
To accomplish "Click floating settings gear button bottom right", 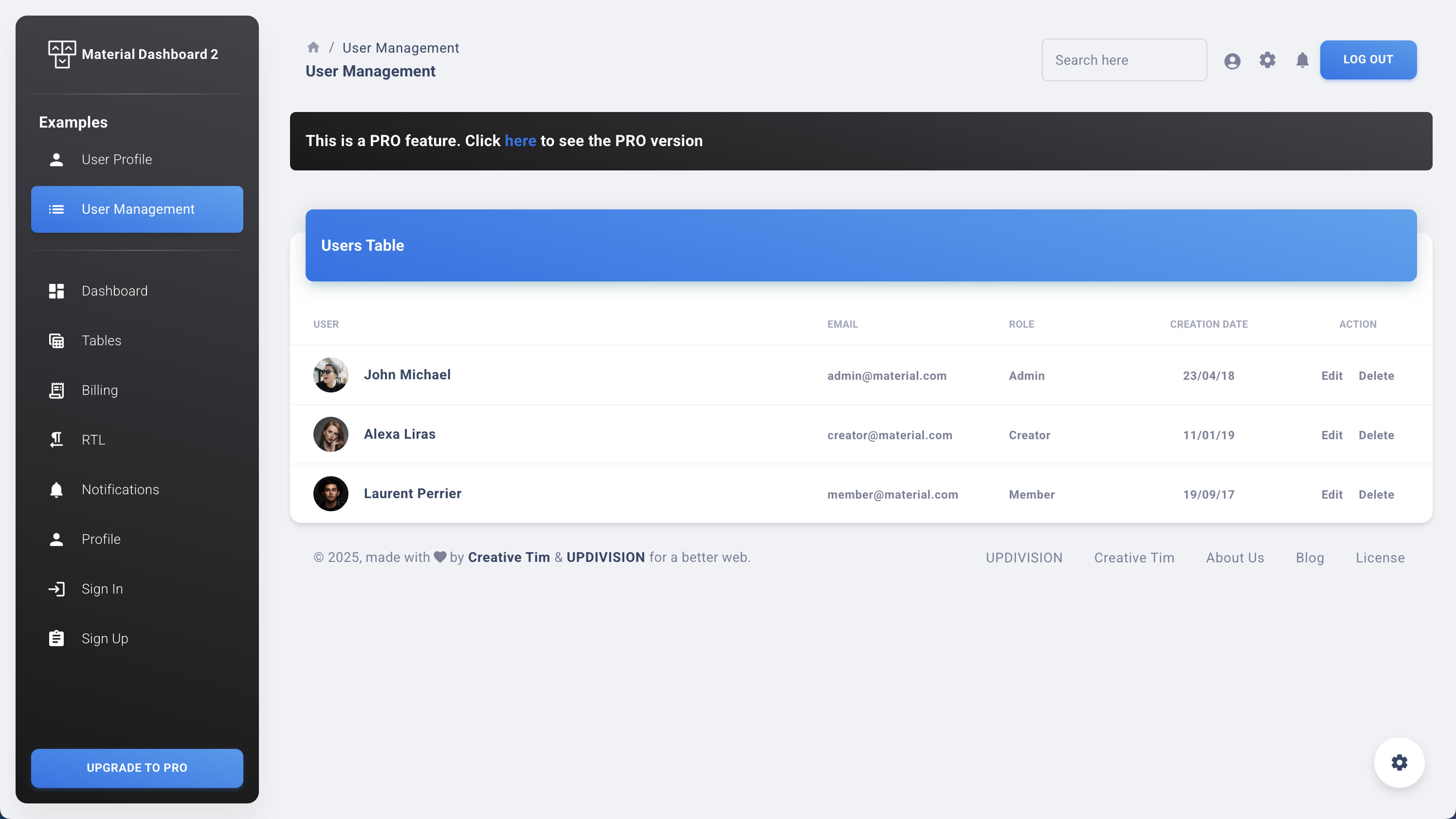I will (1399, 762).
